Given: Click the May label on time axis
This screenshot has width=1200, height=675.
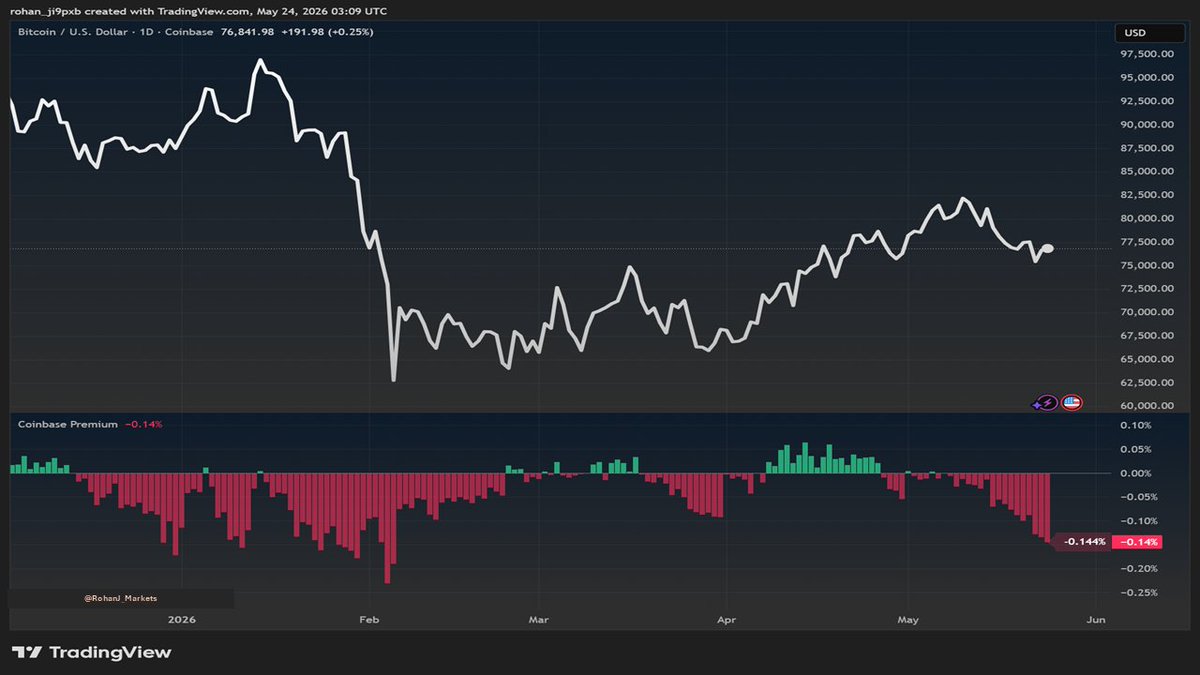Looking at the screenshot, I should (907, 620).
